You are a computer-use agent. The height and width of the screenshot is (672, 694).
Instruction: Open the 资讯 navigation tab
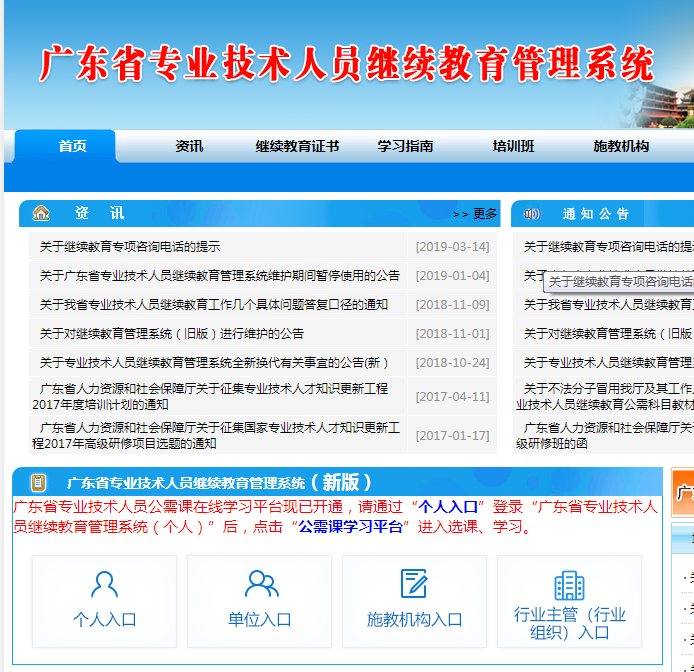pyautogui.click(x=189, y=146)
